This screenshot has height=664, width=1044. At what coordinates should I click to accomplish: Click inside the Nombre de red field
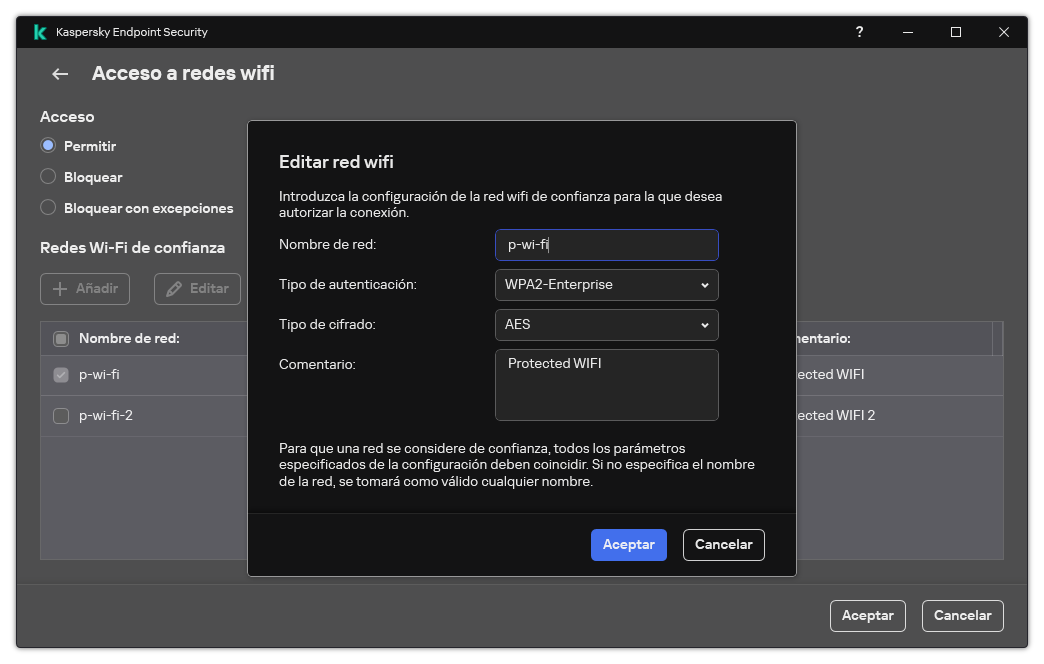[x=606, y=245]
